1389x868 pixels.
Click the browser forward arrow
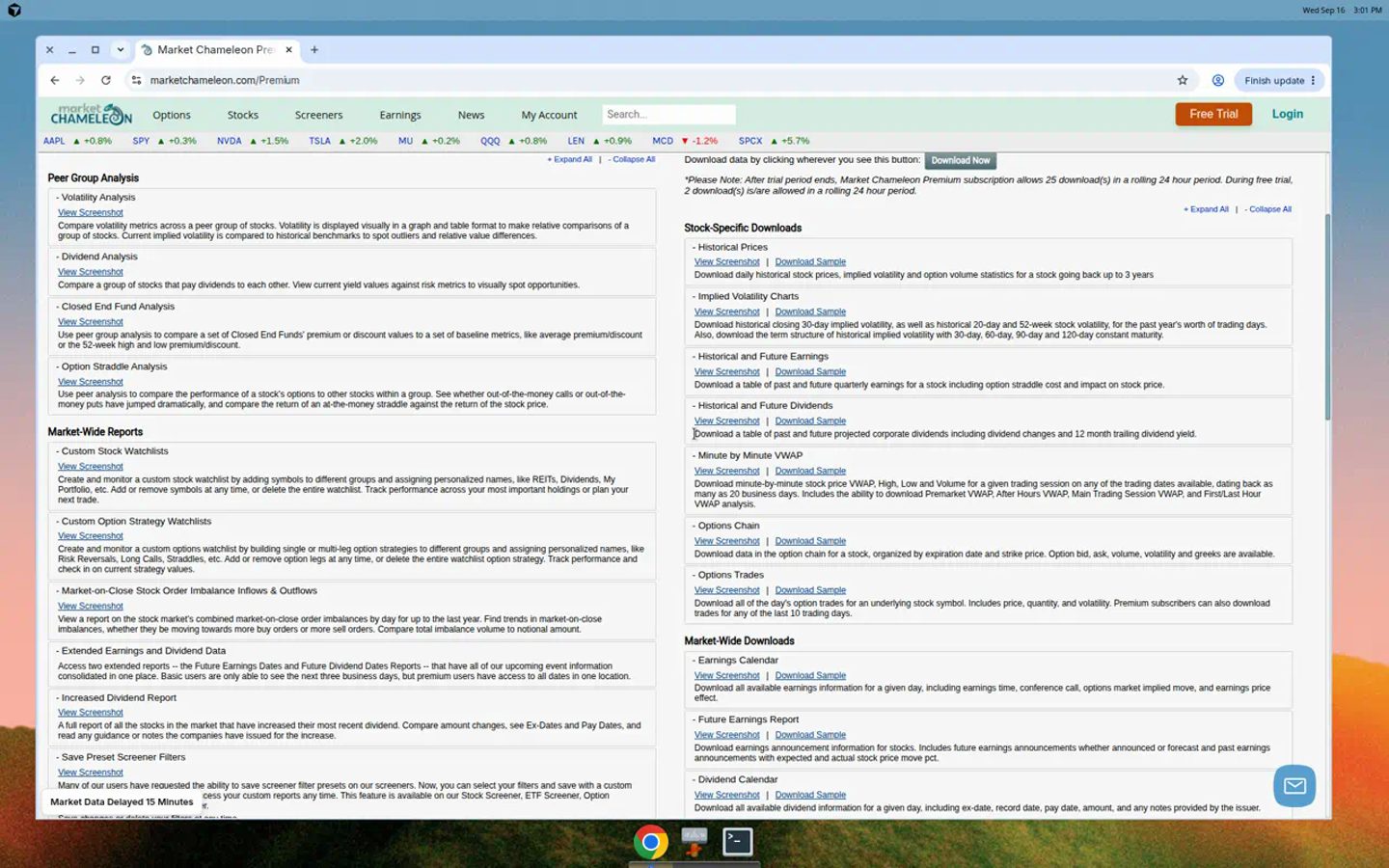click(x=80, y=80)
